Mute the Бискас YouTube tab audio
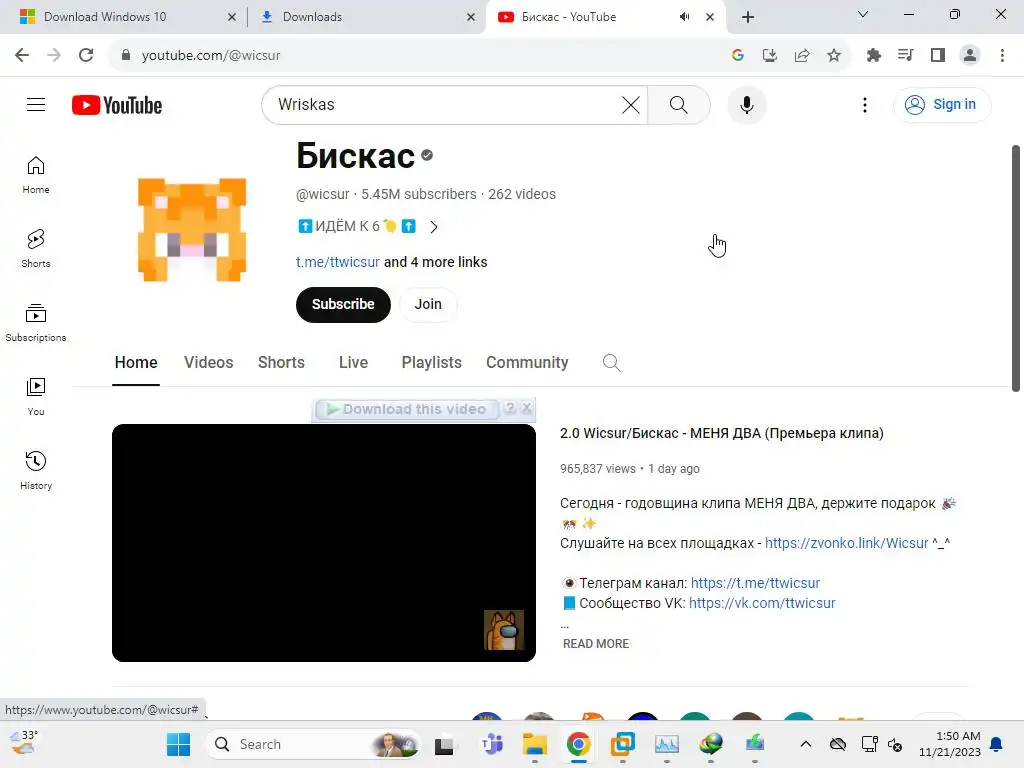The width and height of the screenshot is (1024, 768). coord(684,17)
